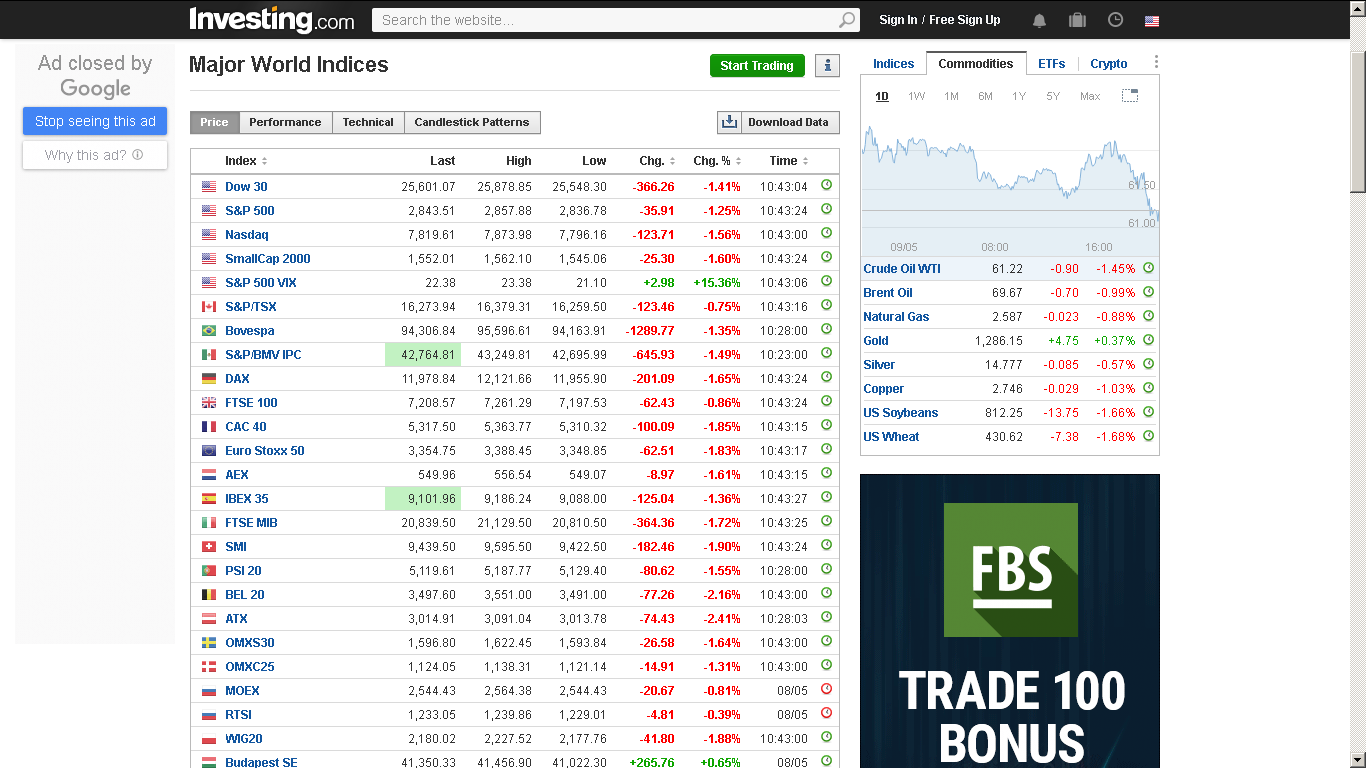Click the Spanish flag in the IBEX 35 row
This screenshot has height=768, width=1366.
[209, 499]
